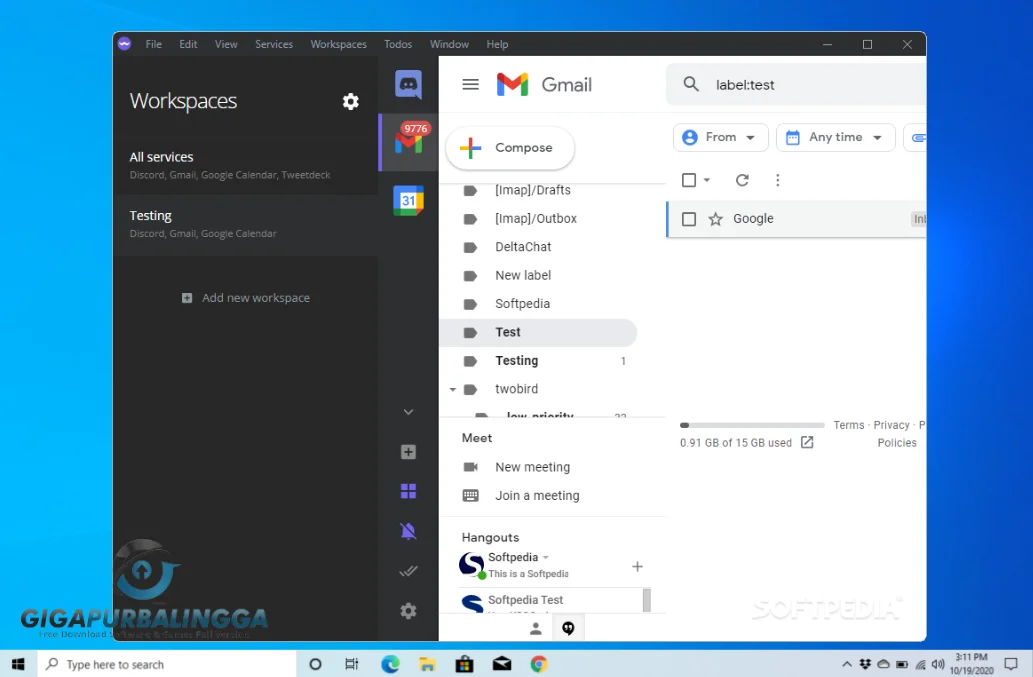The width and height of the screenshot is (1033, 677).
Task: Open Gmail's more options three-dot menu
Action: [x=778, y=180]
